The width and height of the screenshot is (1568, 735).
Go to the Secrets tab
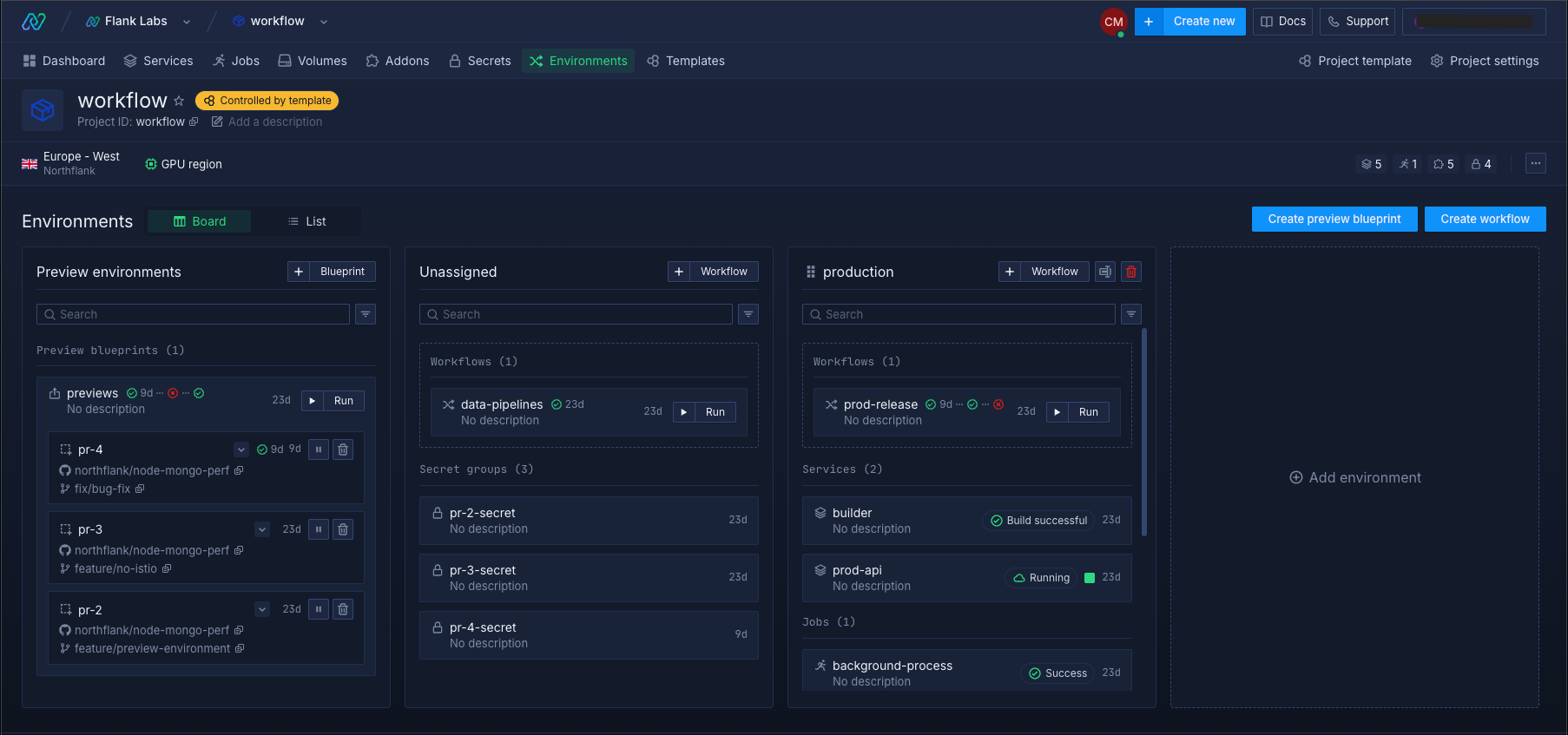[x=480, y=61]
